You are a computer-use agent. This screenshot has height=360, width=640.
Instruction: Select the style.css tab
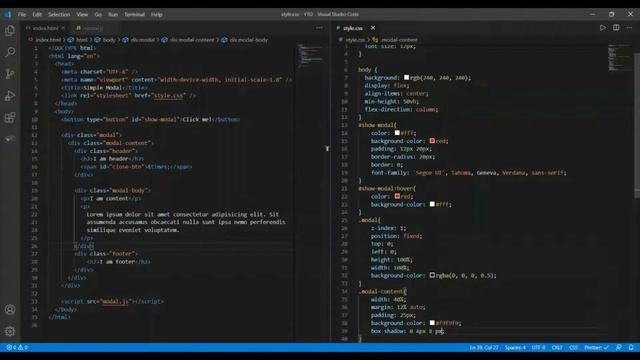[353, 28]
